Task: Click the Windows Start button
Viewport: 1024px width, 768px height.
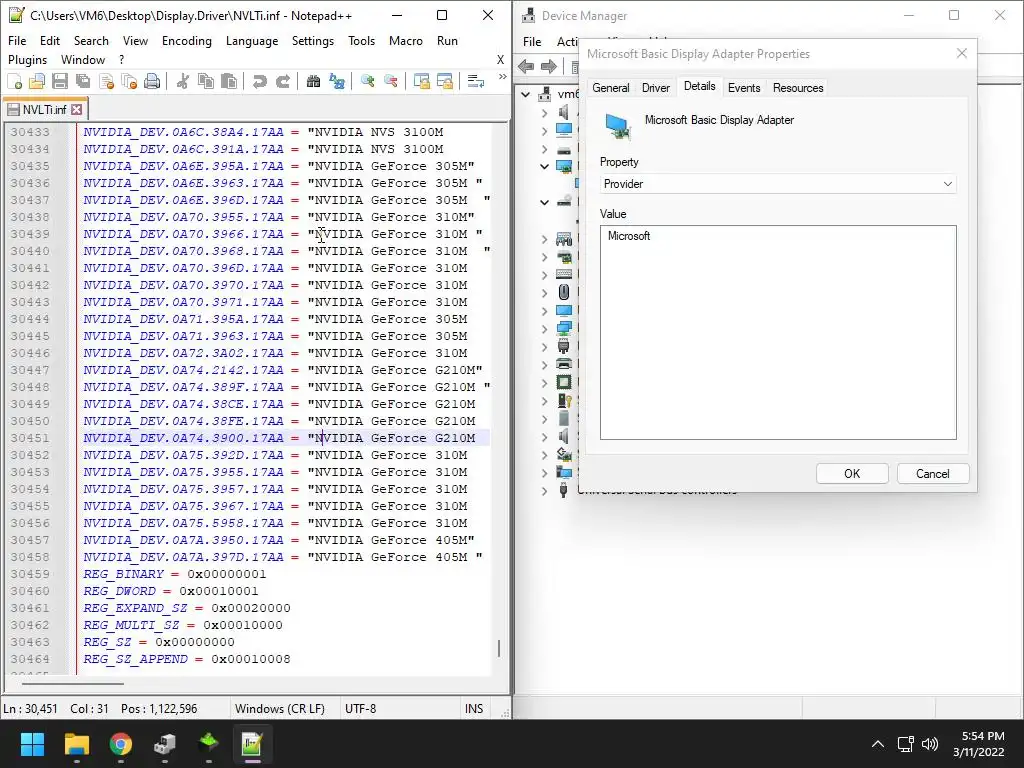Action: (x=32, y=744)
